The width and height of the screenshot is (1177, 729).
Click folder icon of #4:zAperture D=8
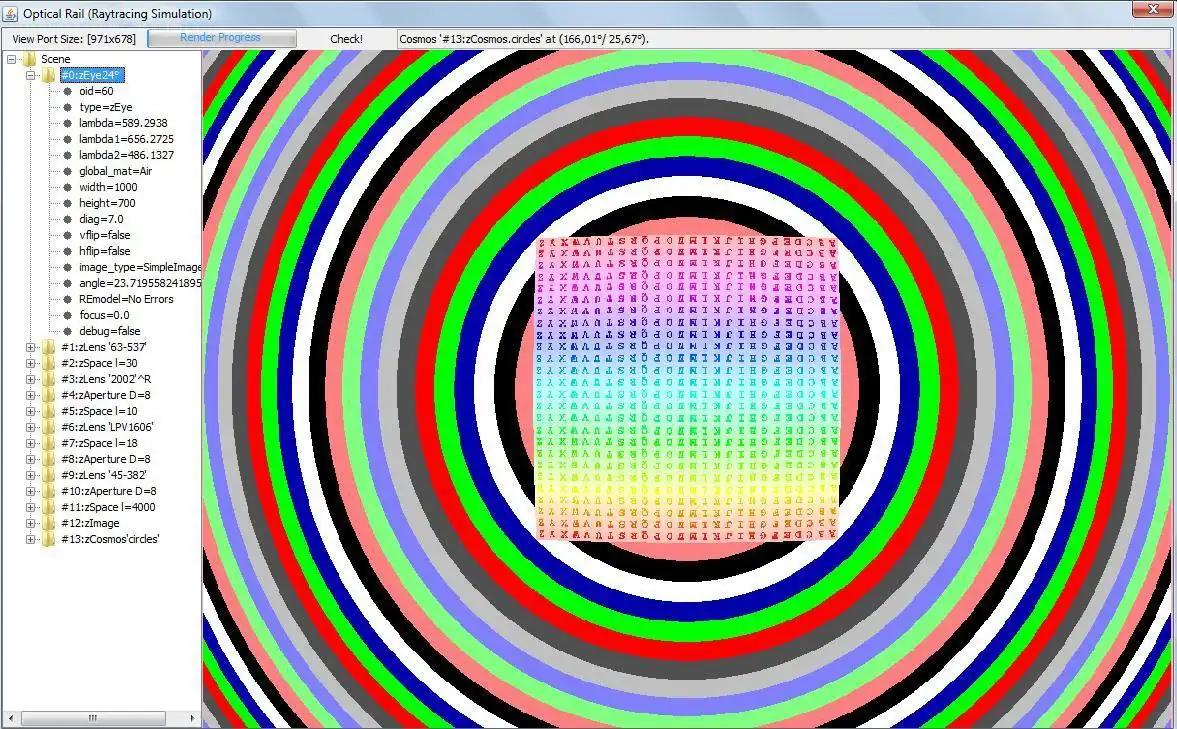(49, 395)
